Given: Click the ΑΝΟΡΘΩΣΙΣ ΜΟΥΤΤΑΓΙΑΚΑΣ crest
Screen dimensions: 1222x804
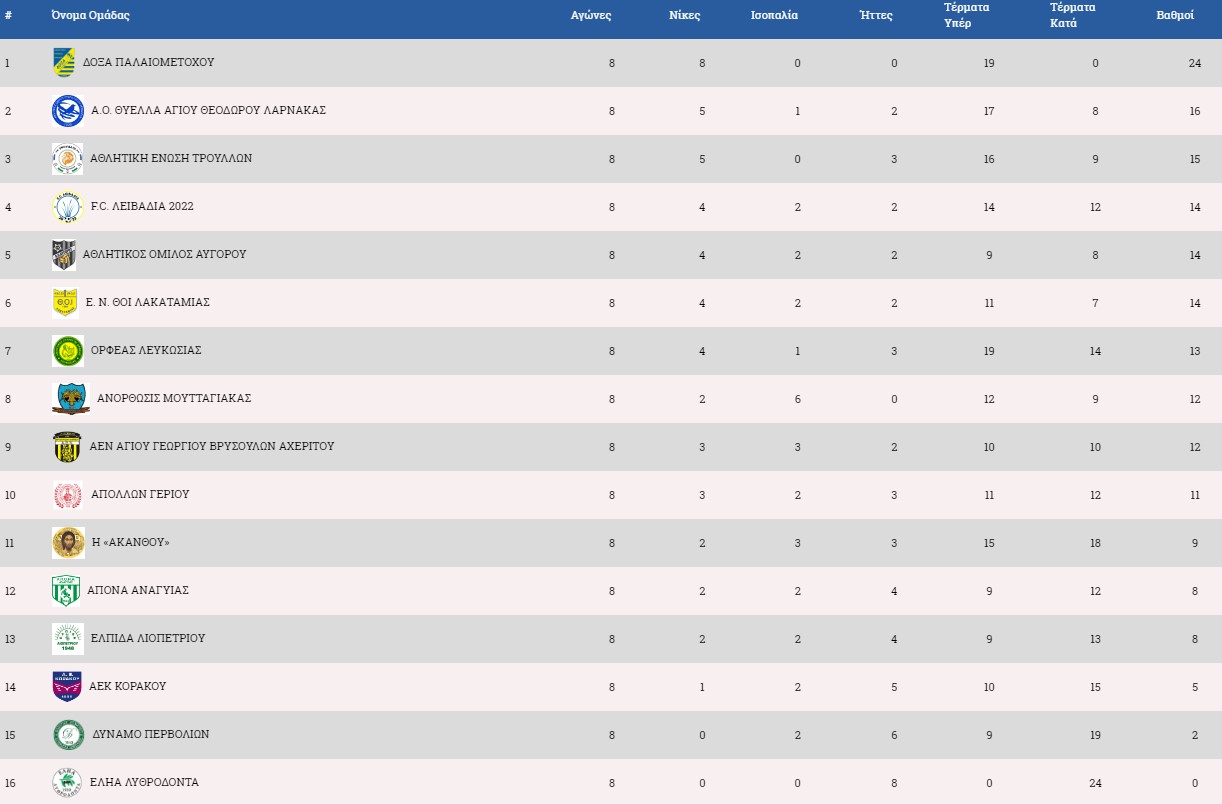Looking at the screenshot, I should 71,398.
